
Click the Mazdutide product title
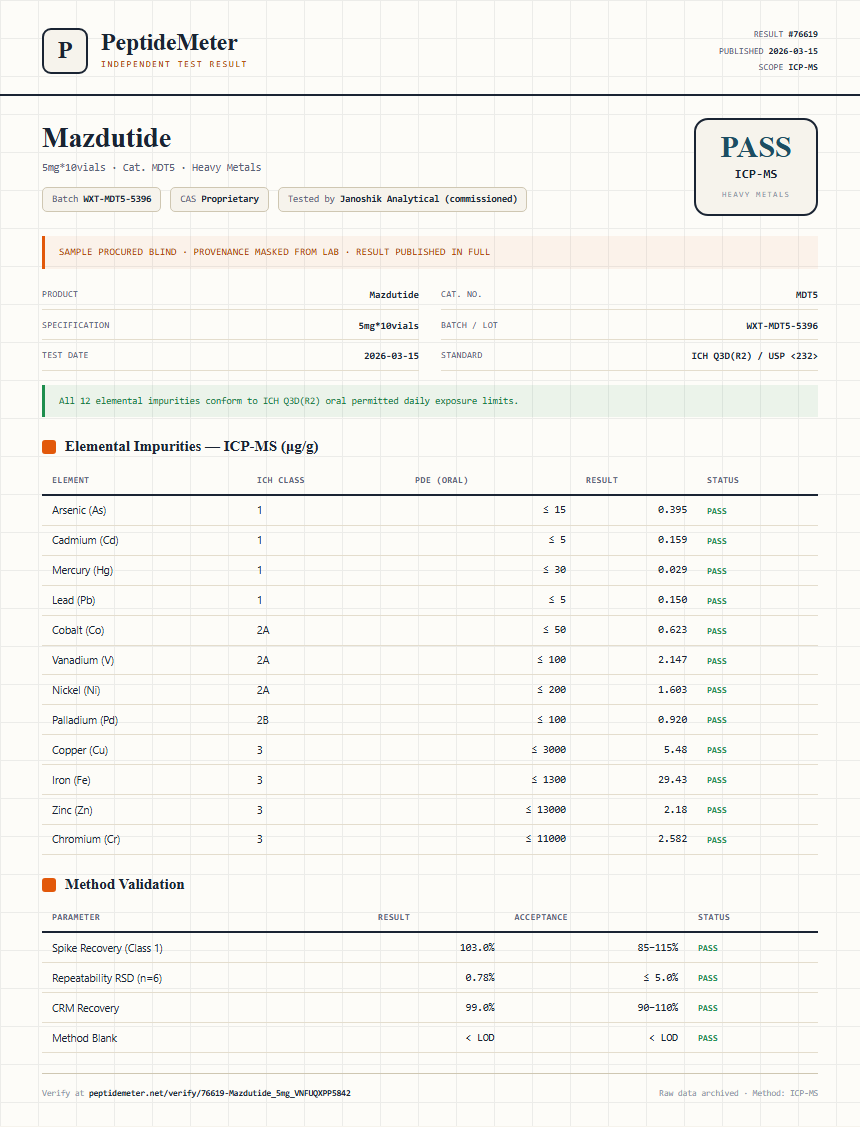point(106,138)
